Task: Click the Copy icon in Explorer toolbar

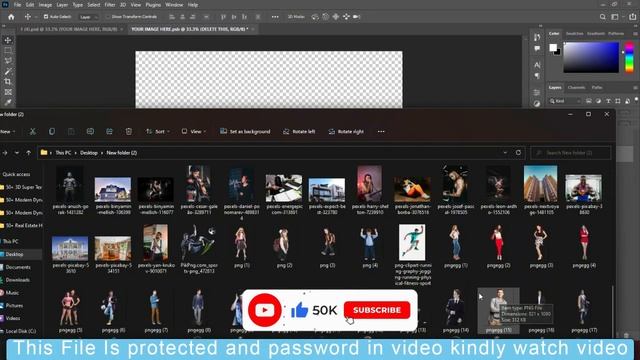Action: point(52,131)
